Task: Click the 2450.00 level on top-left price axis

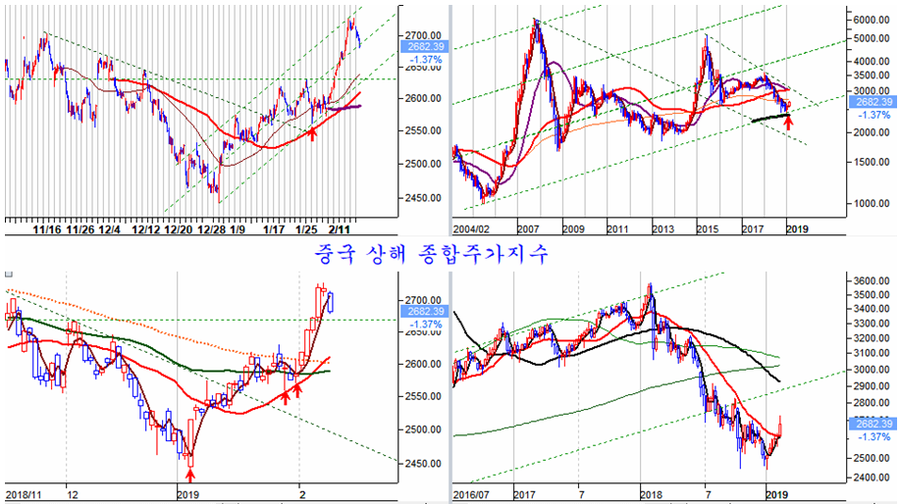Action: 425,198
